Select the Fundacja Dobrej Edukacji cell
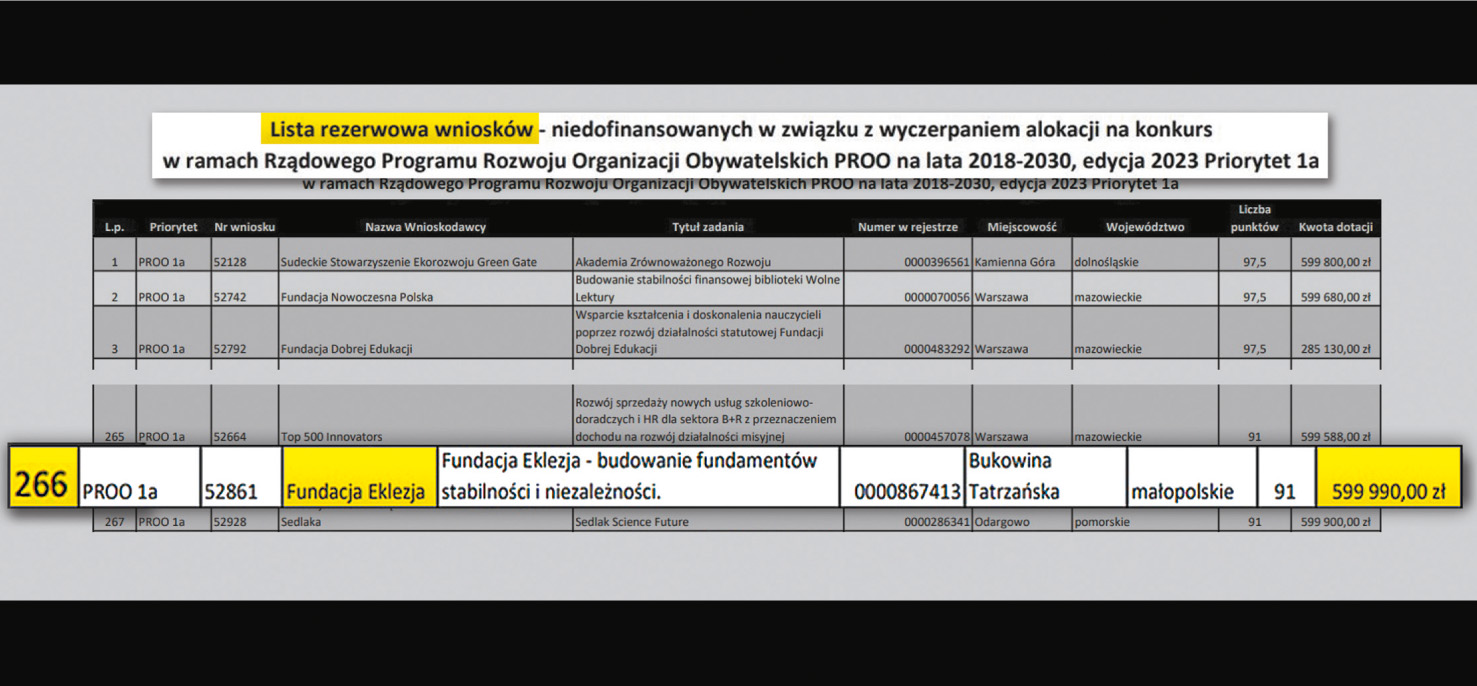The image size is (1477, 686). [425, 332]
